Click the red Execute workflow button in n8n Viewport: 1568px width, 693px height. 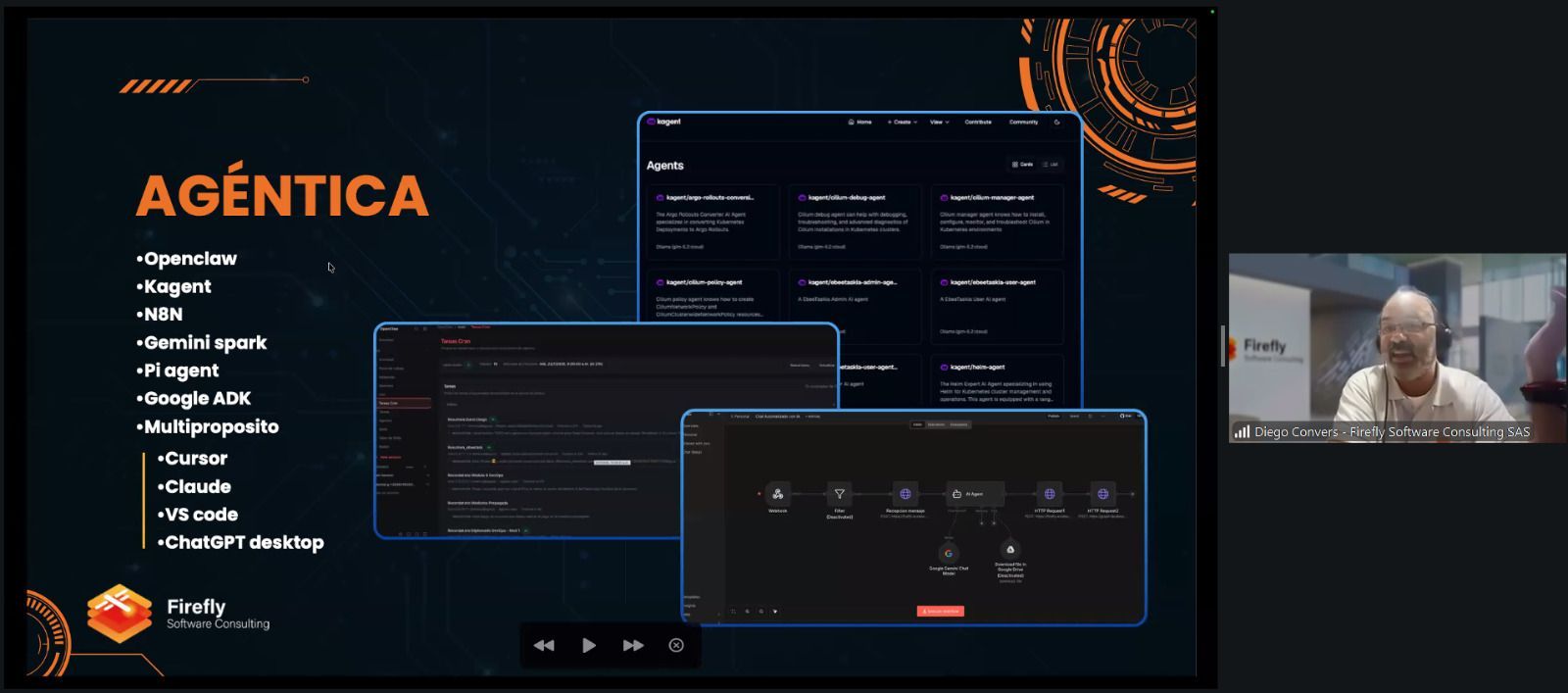click(941, 611)
